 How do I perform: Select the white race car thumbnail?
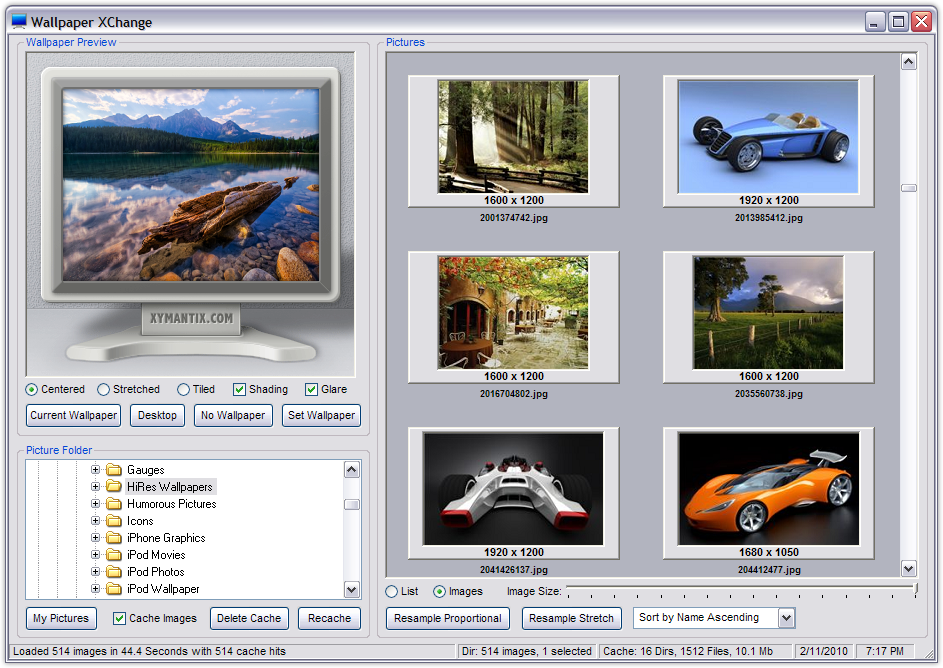[513, 489]
